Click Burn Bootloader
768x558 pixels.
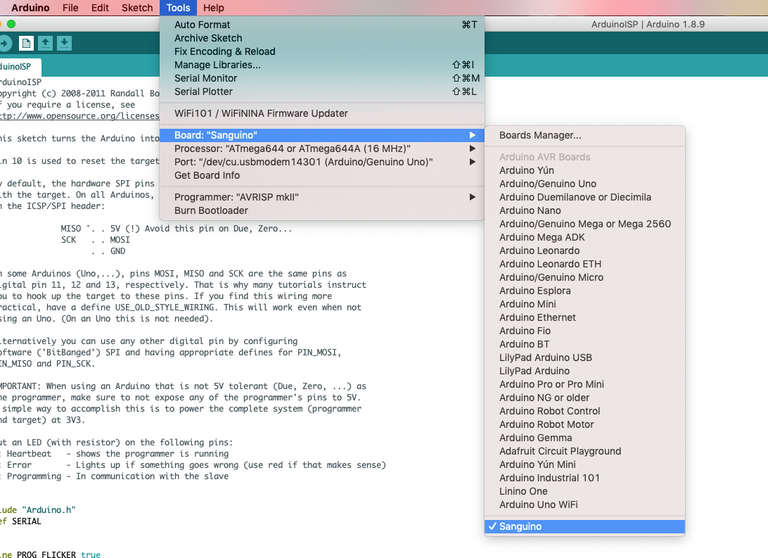click(211, 210)
